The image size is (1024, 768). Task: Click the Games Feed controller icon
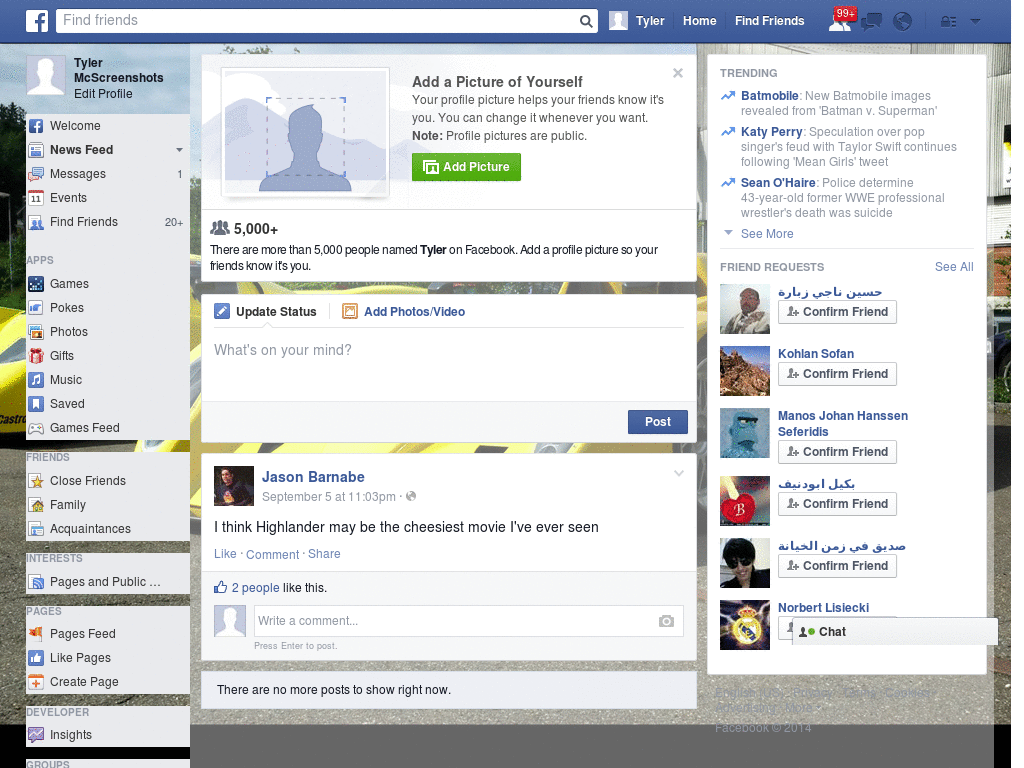(36, 428)
